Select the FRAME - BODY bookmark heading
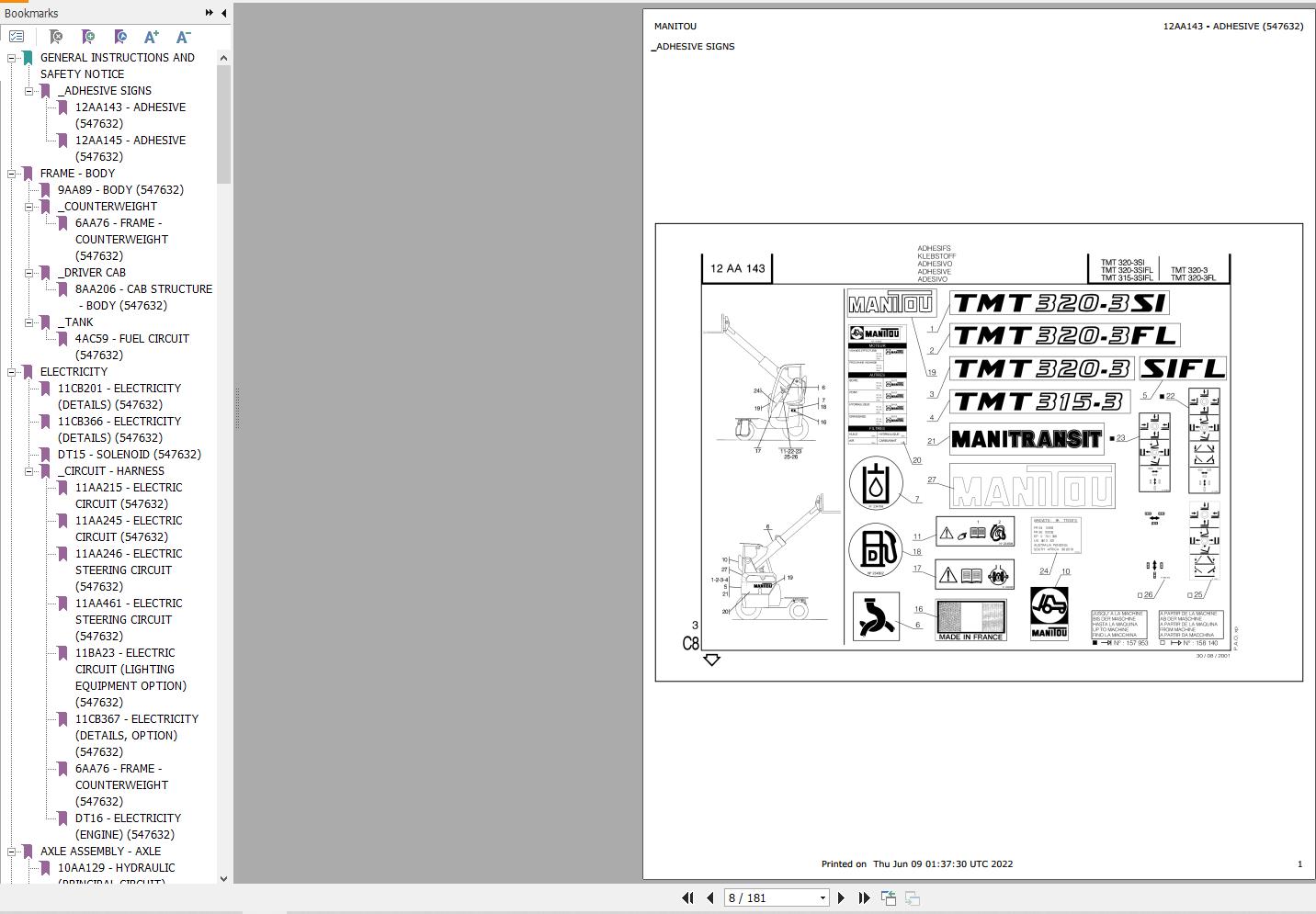Screen dimensions: 1316x914 [x=77, y=174]
